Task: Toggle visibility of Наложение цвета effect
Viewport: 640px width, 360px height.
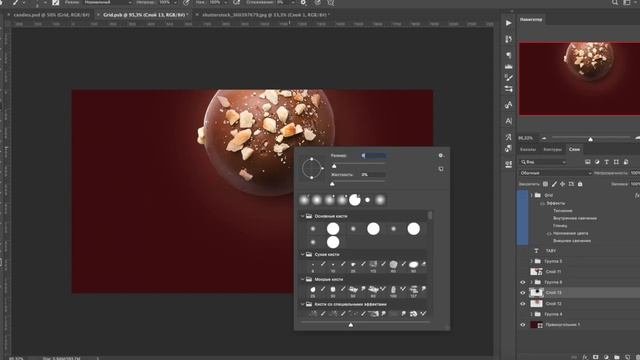Action: 549,233
